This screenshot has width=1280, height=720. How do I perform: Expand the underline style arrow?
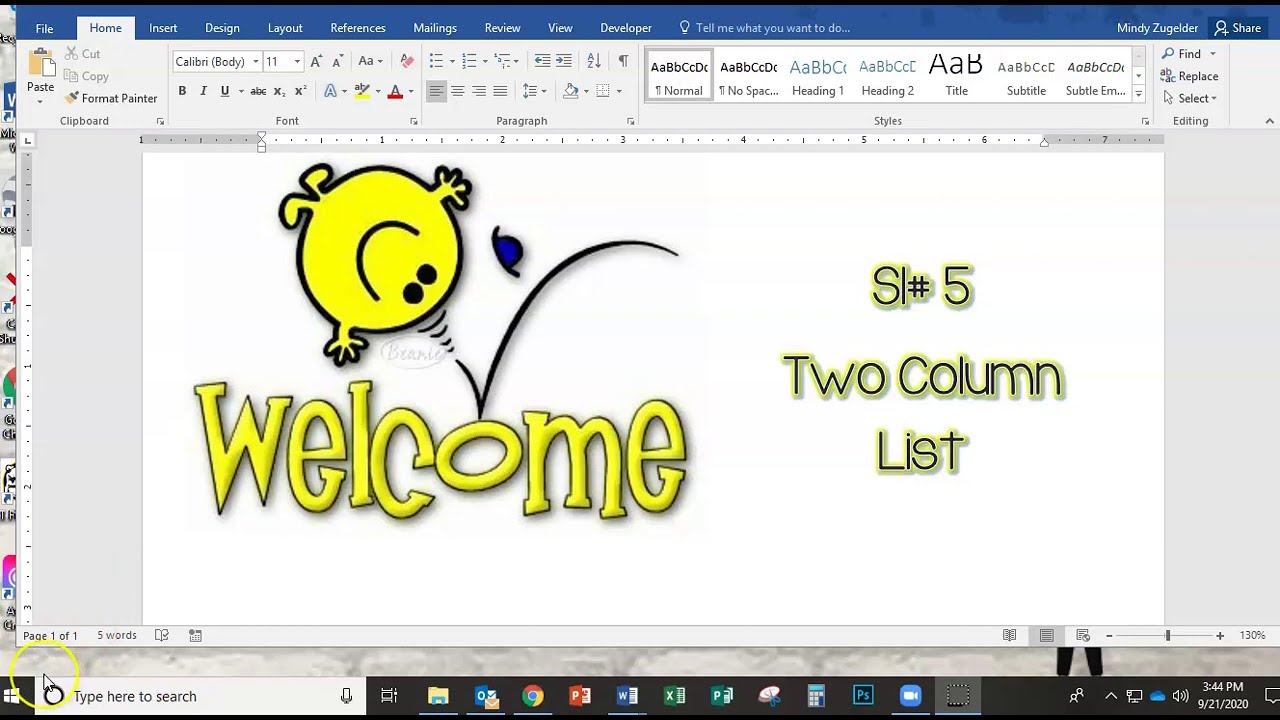[x=240, y=91]
